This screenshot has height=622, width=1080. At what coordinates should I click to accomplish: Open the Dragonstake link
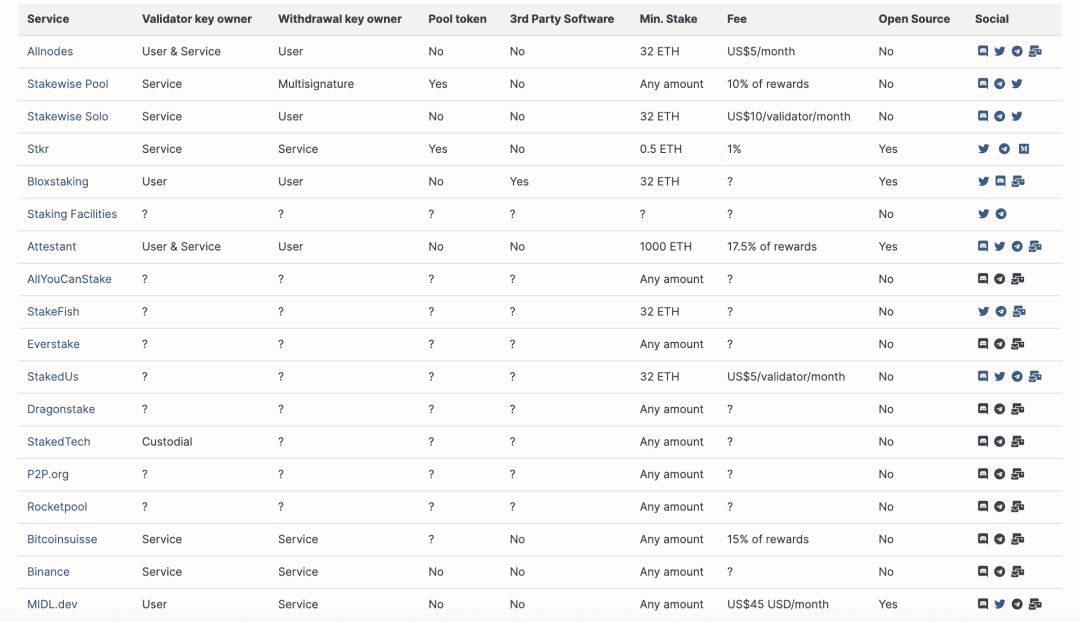tap(61, 409)
